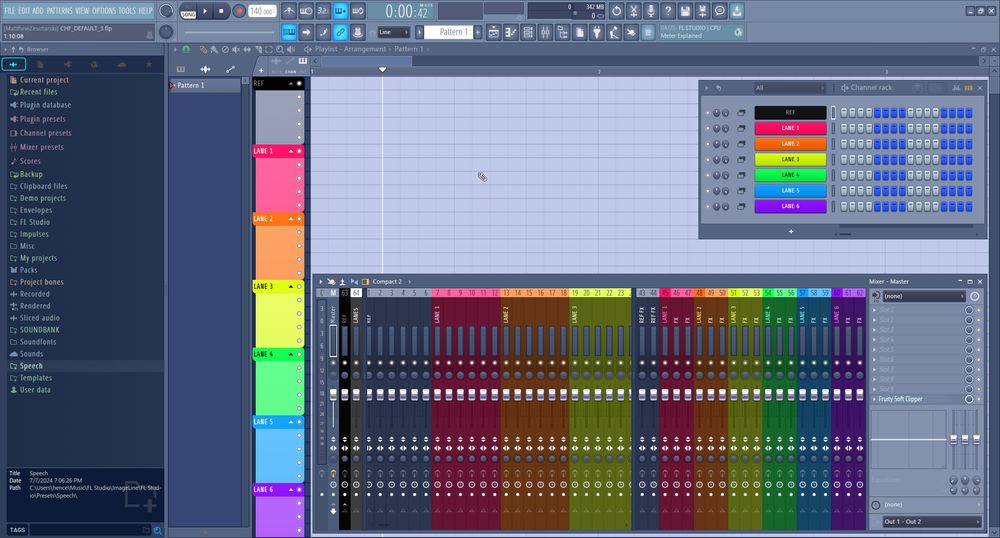Mute the LANE 1 playlist track
The image size is (1000, 538).
click(x=299, y=151)
